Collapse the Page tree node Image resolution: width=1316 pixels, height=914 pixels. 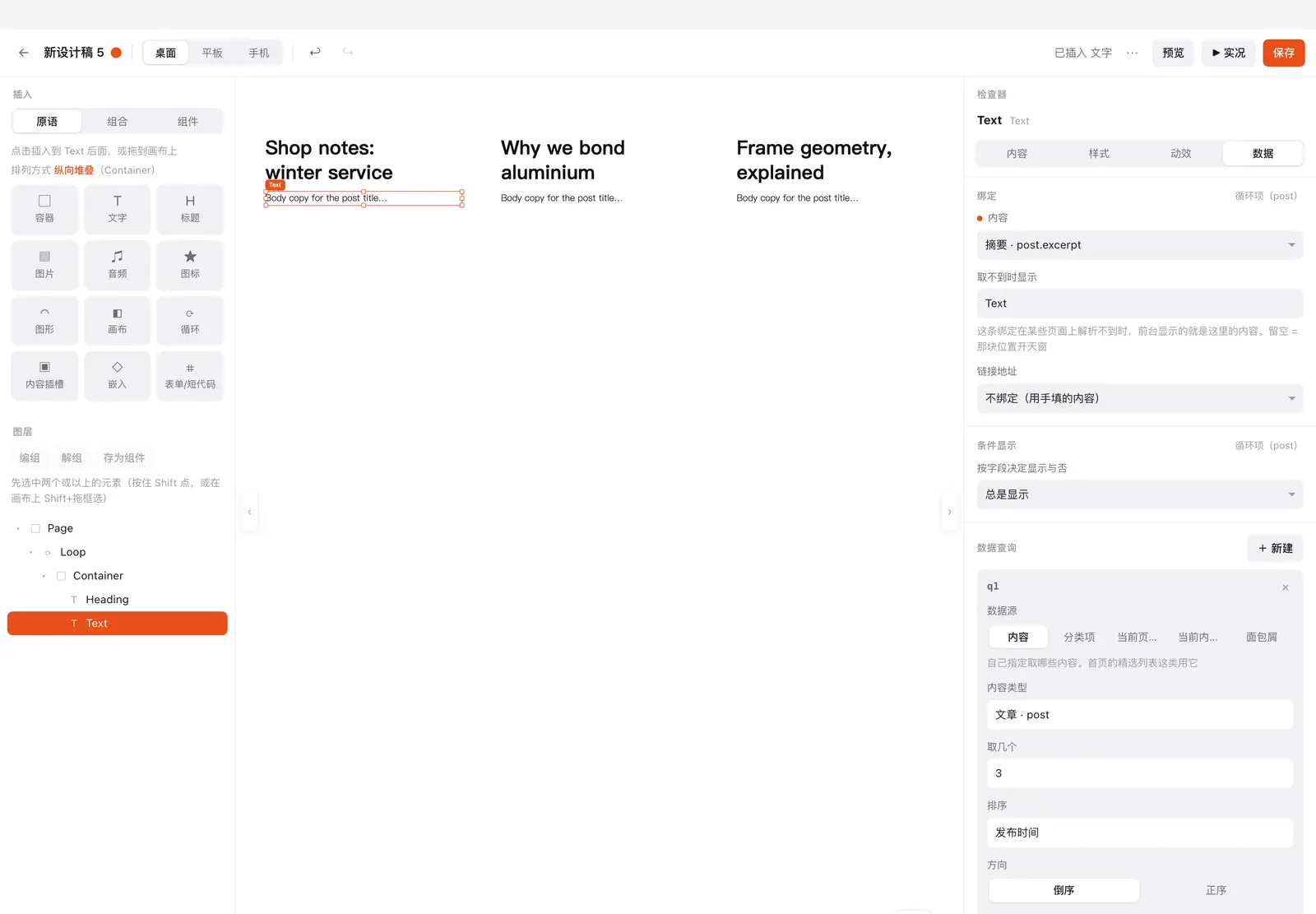[x=18, y=528]
